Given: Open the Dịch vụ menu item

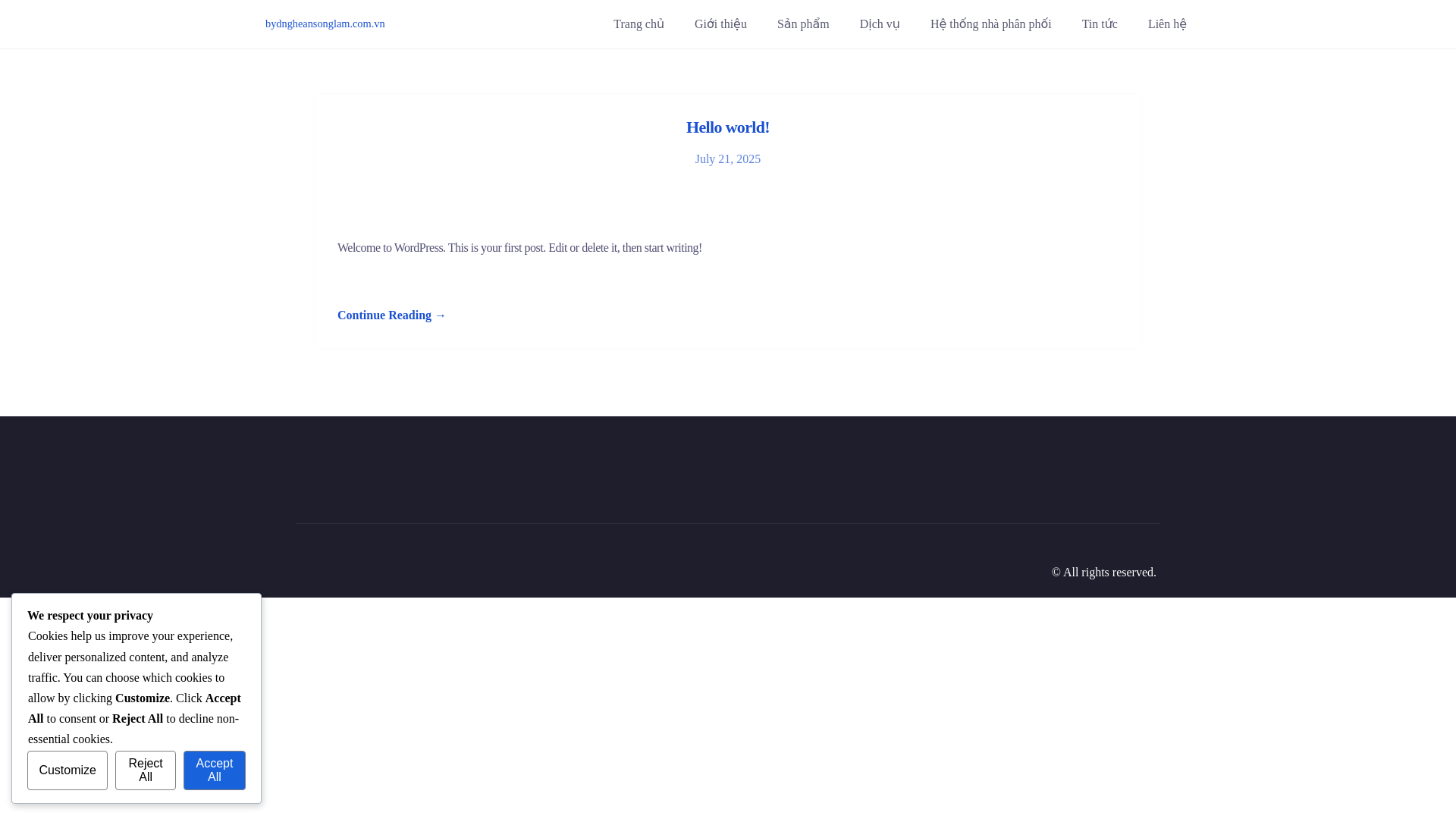Looking at the screenshot, I should [880, 24].
